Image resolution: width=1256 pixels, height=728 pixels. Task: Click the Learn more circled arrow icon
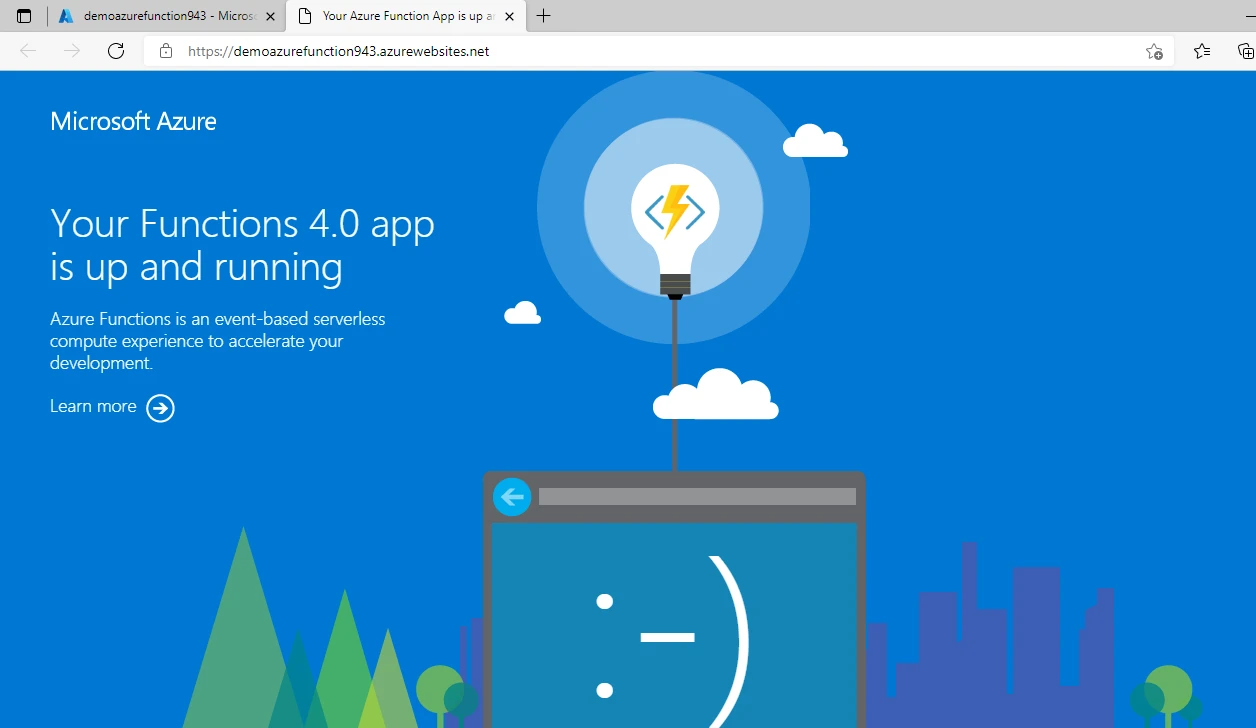[160, 408]
